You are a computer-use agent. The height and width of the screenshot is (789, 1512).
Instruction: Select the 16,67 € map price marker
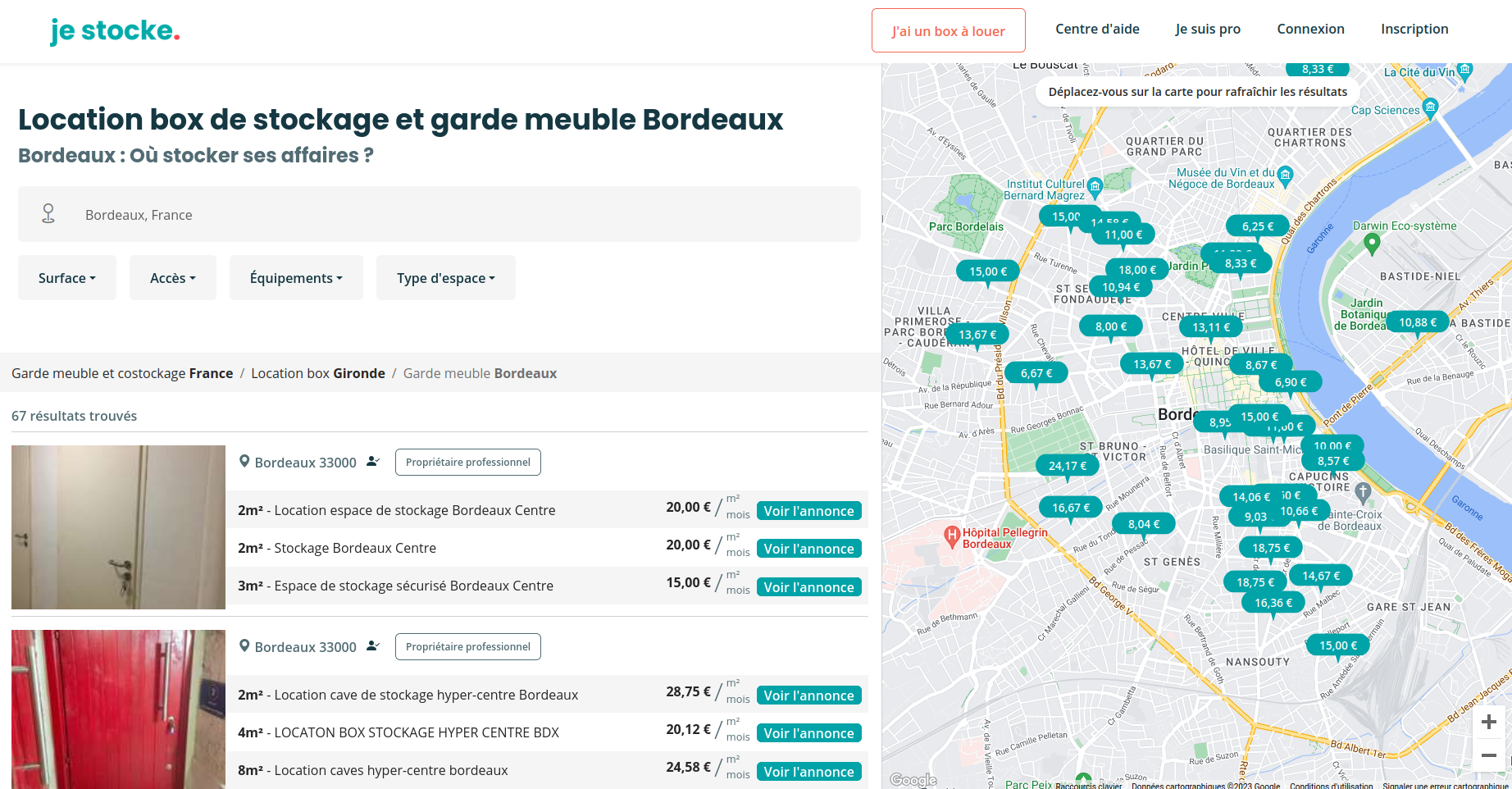1071,508
